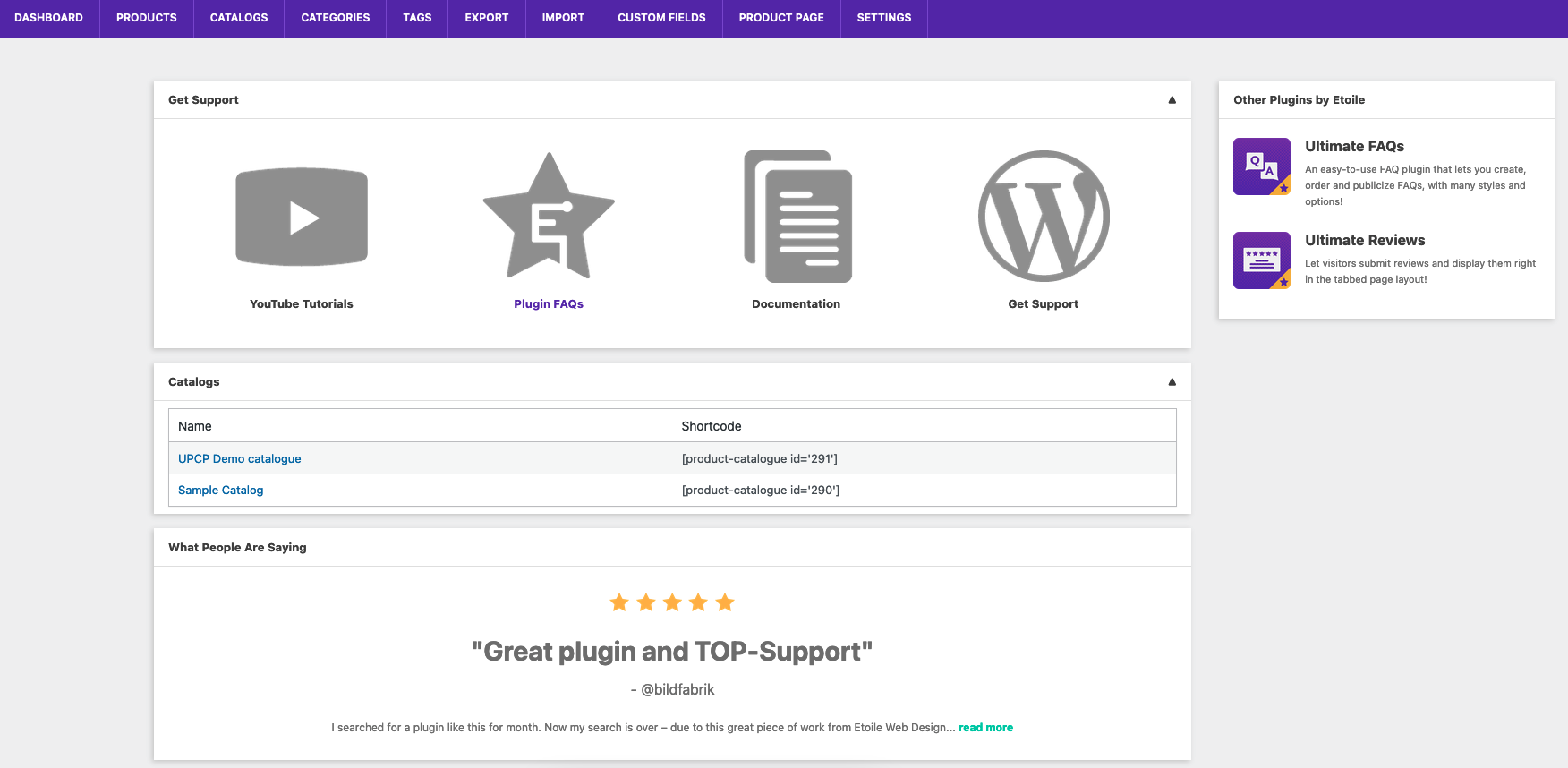The image size is (1568, 768).
Task: Open the Sample Catalog link
Action: (x=221, y=490)
